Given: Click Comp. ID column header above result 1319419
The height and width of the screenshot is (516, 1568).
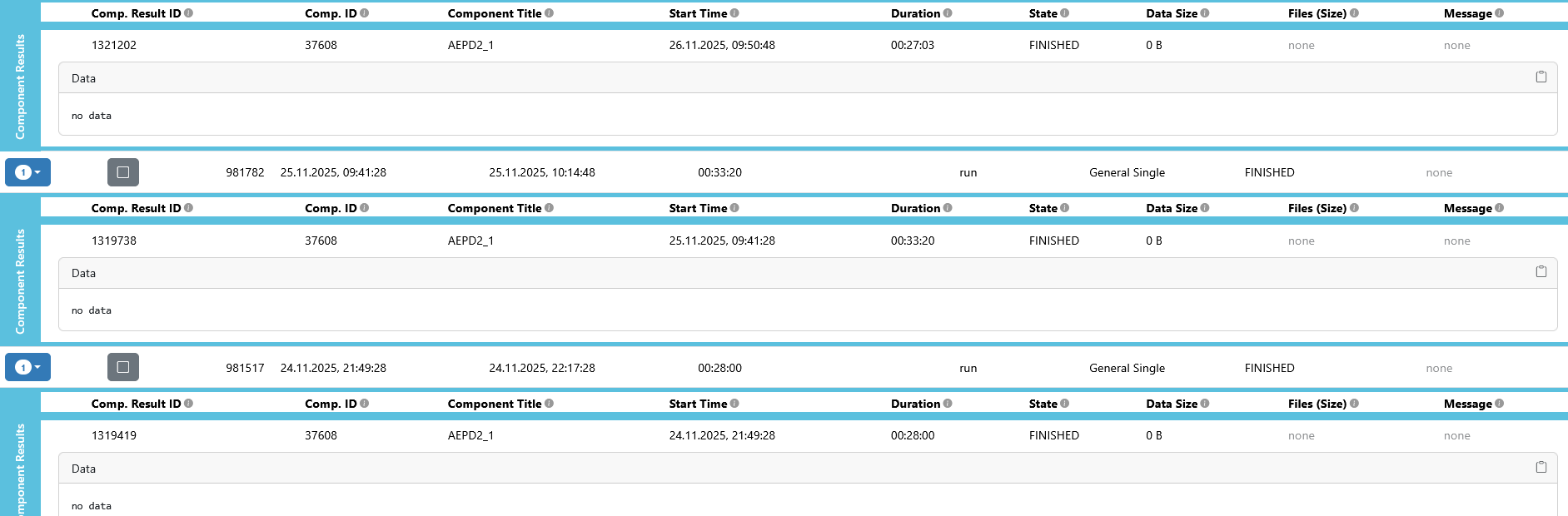Looking at the screenshot, I should pos(331,404).
